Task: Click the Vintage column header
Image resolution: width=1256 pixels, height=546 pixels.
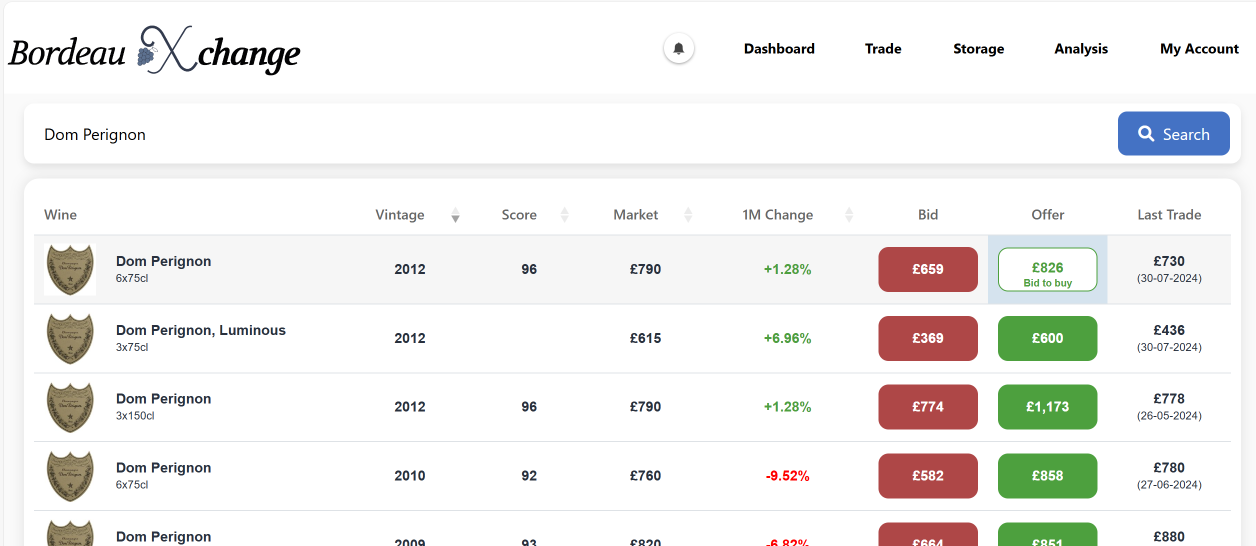Action: coord(400,215)
